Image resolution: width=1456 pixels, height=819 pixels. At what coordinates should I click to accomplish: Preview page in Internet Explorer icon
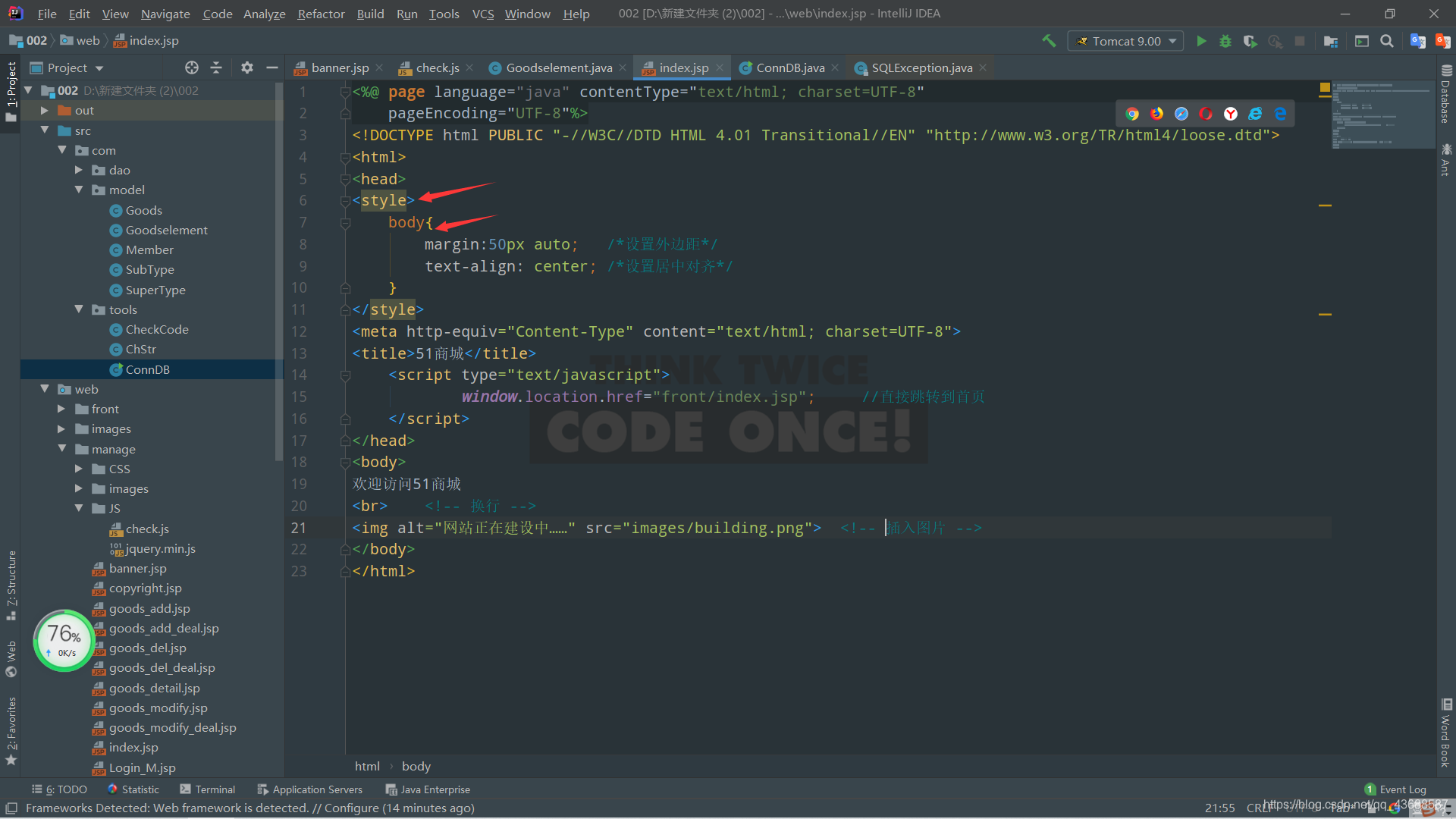coord(1256,114)
